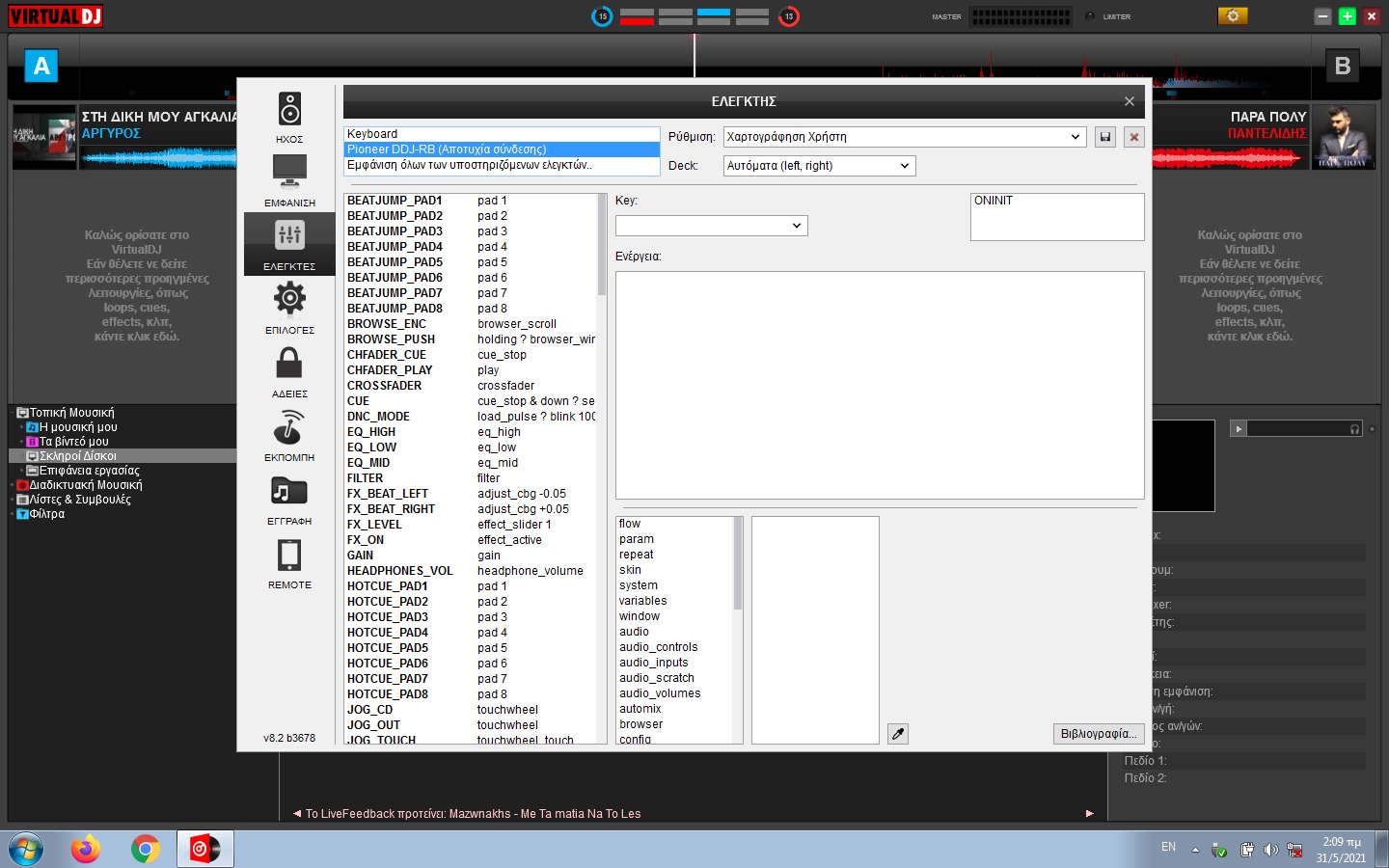Open the Windows Start menu
The height and width of the screenshot is (868, 1389).
coord(26,849)
